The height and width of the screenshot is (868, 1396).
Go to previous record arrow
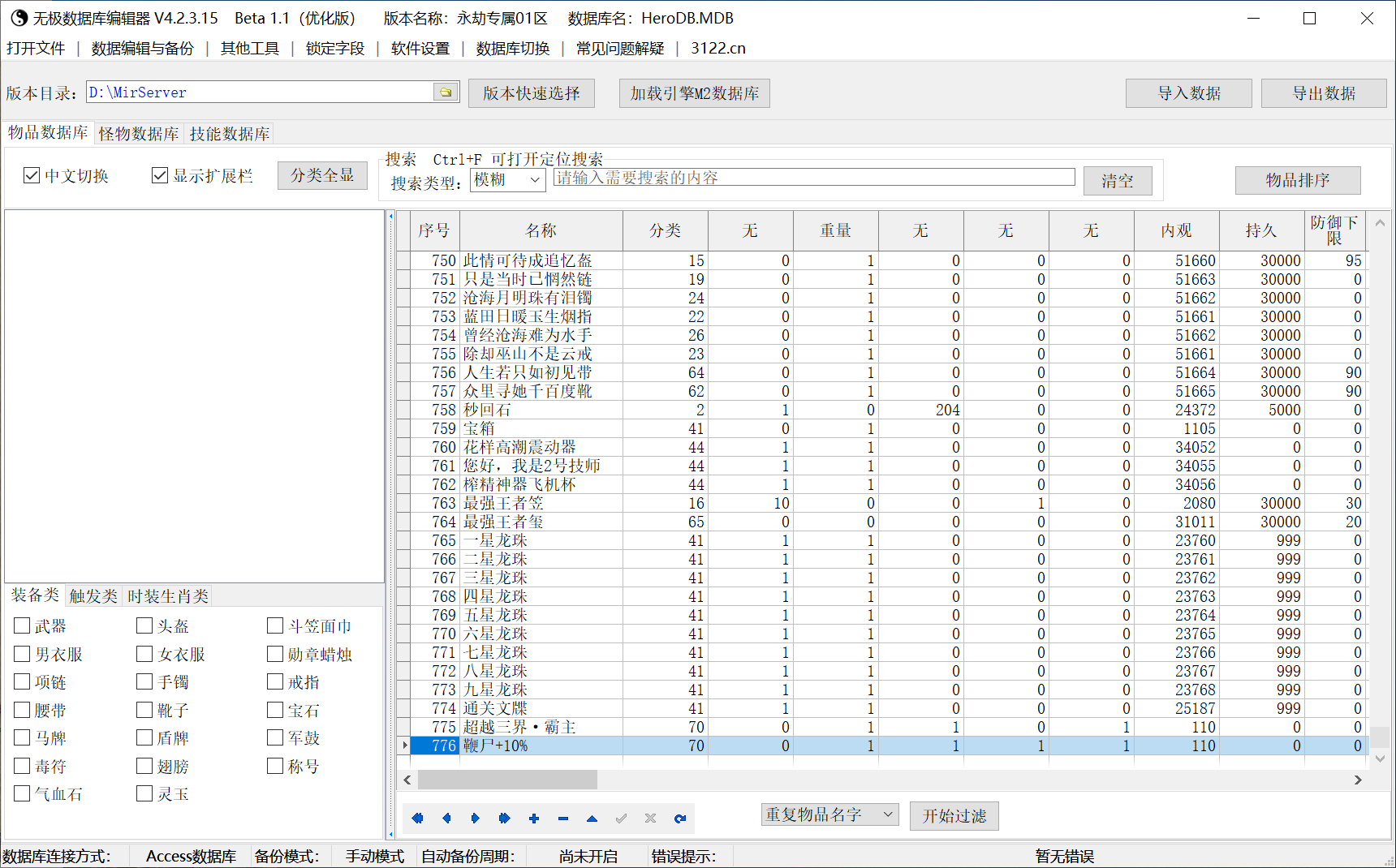[x=446, y=819]
